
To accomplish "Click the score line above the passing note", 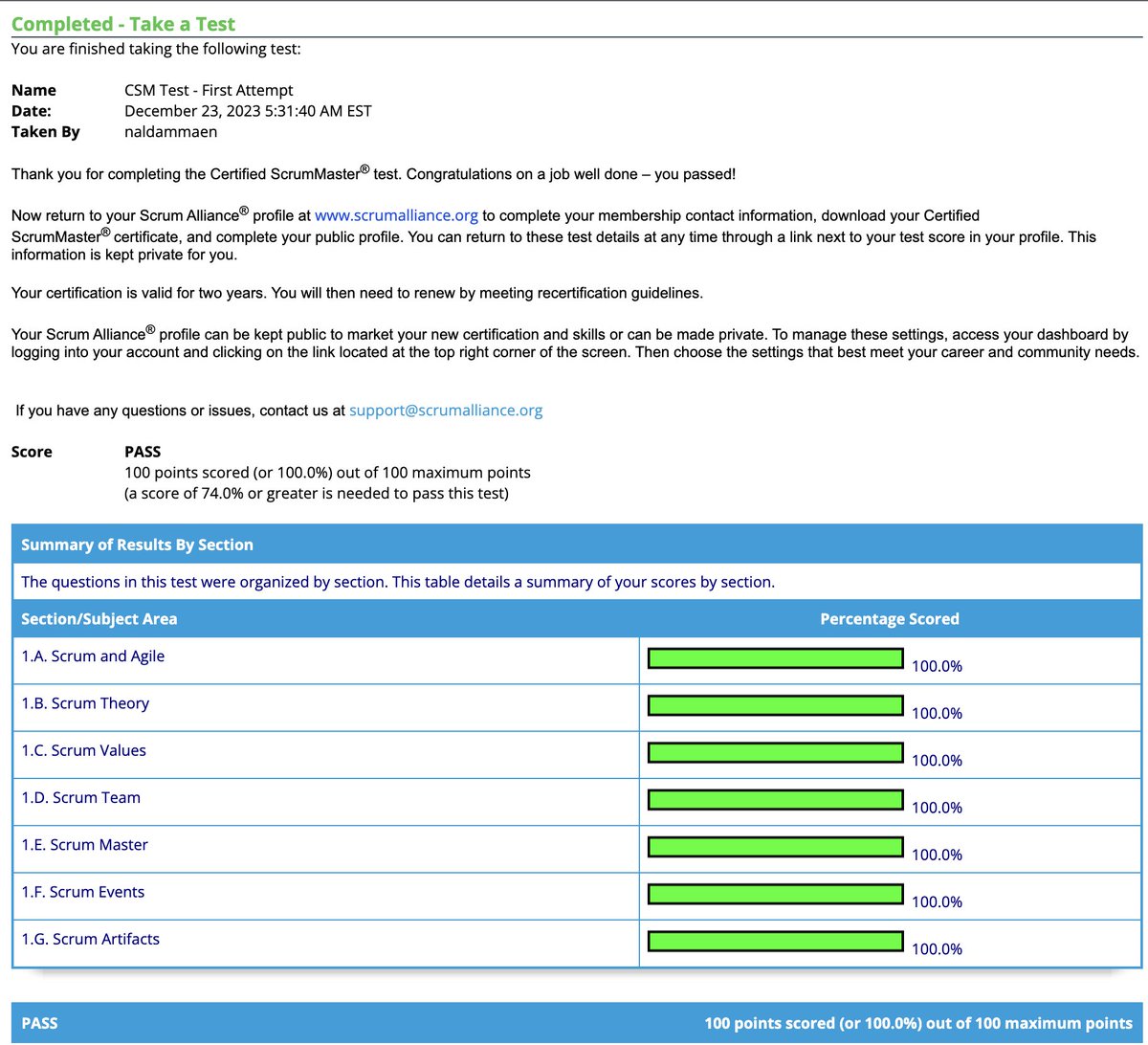I will click(327, 473).
